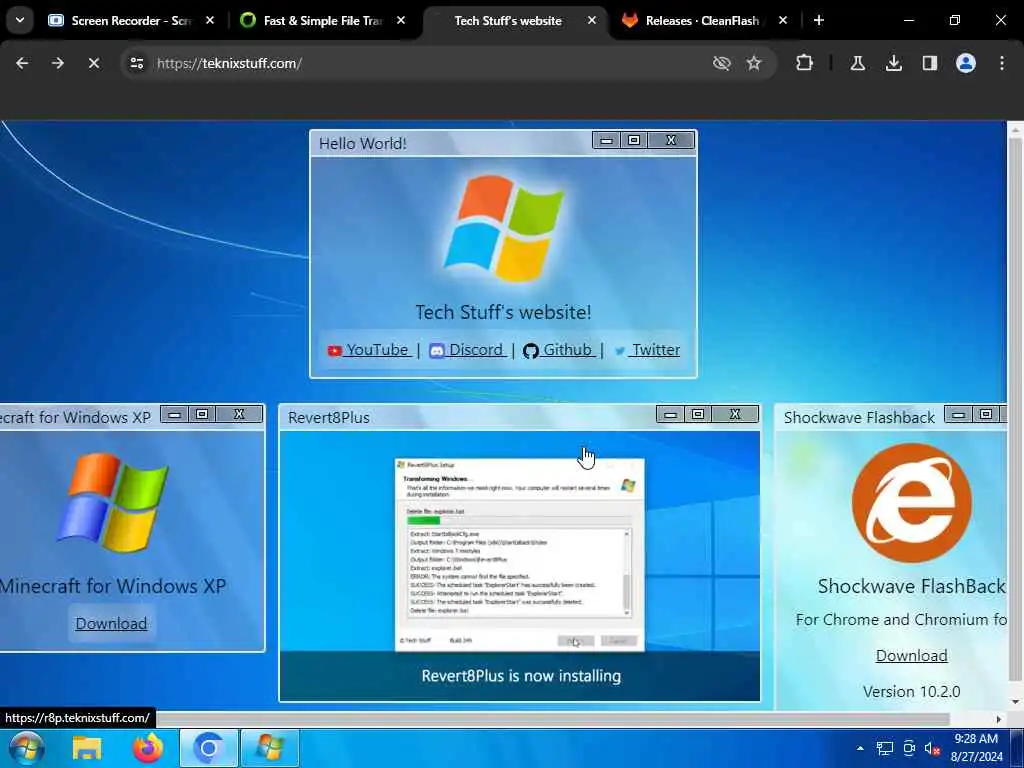Click the Revert8Plus installer screenshot
The image size is (1024, 768).
520,554
